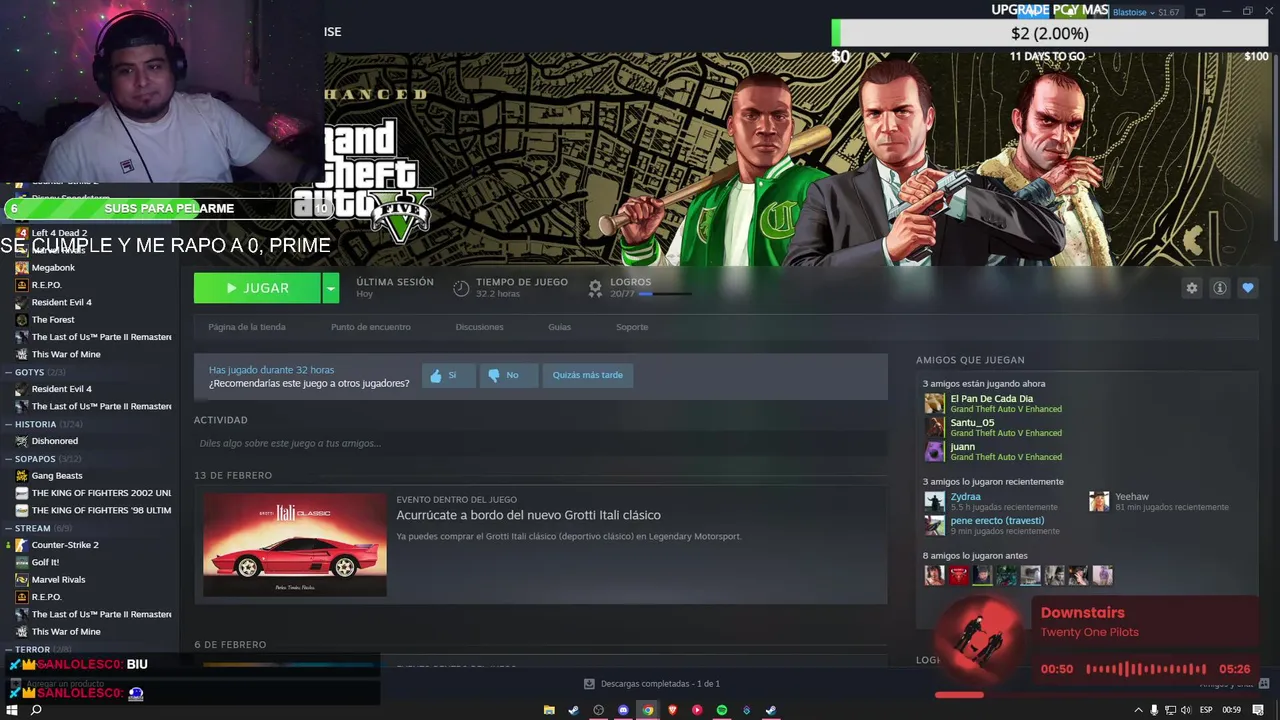Collapse the GOTYS library category
Viewport: 1280px width, 720px height.
point(9,372)
